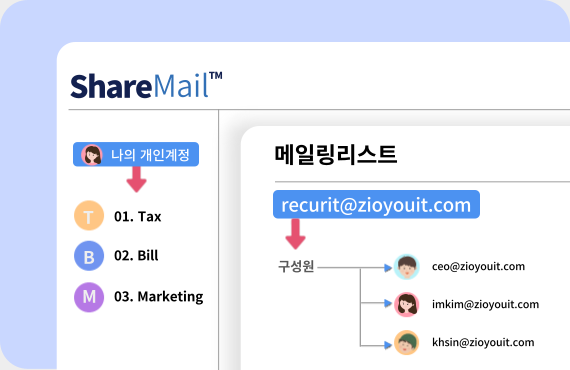Select the orange T circle icon
The image size is (570, 370).
click(89, 216)
